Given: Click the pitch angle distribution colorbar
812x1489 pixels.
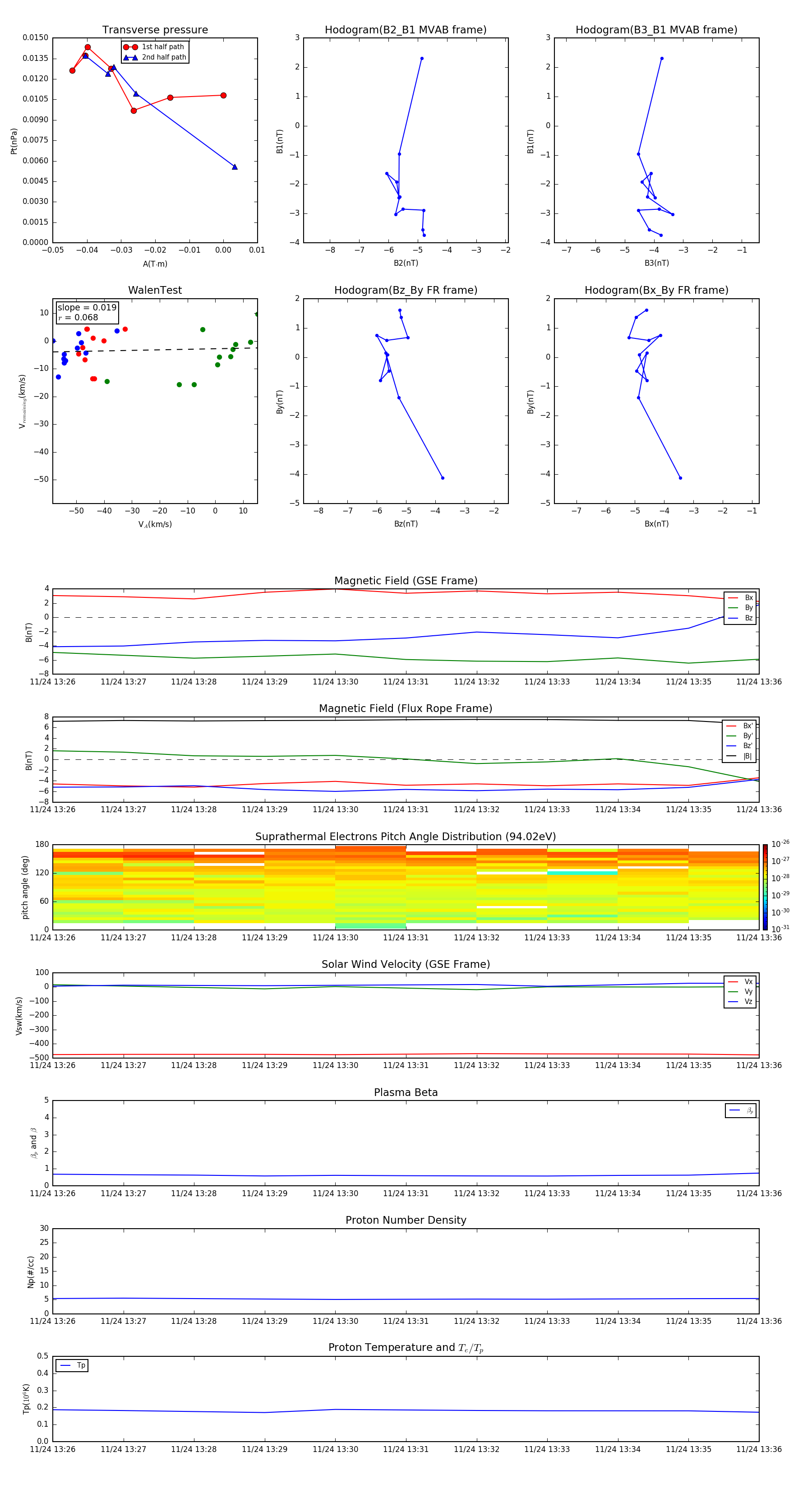Looking at the screenshot, I should (765, 886).
